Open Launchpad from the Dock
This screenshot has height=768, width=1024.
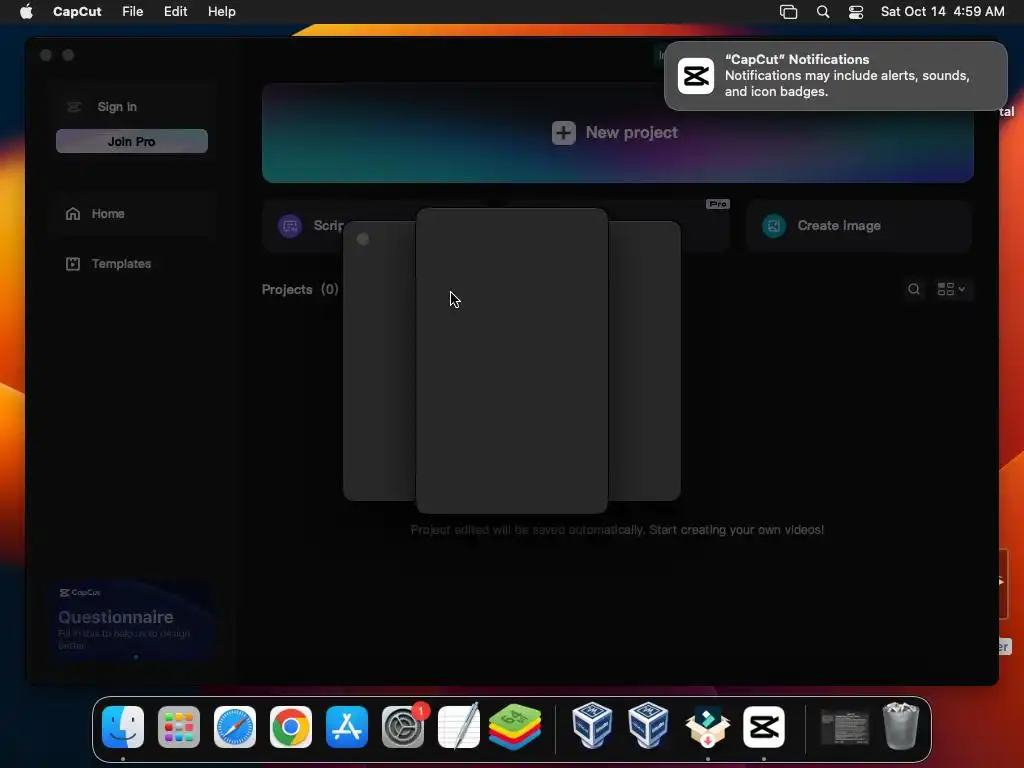179,727
